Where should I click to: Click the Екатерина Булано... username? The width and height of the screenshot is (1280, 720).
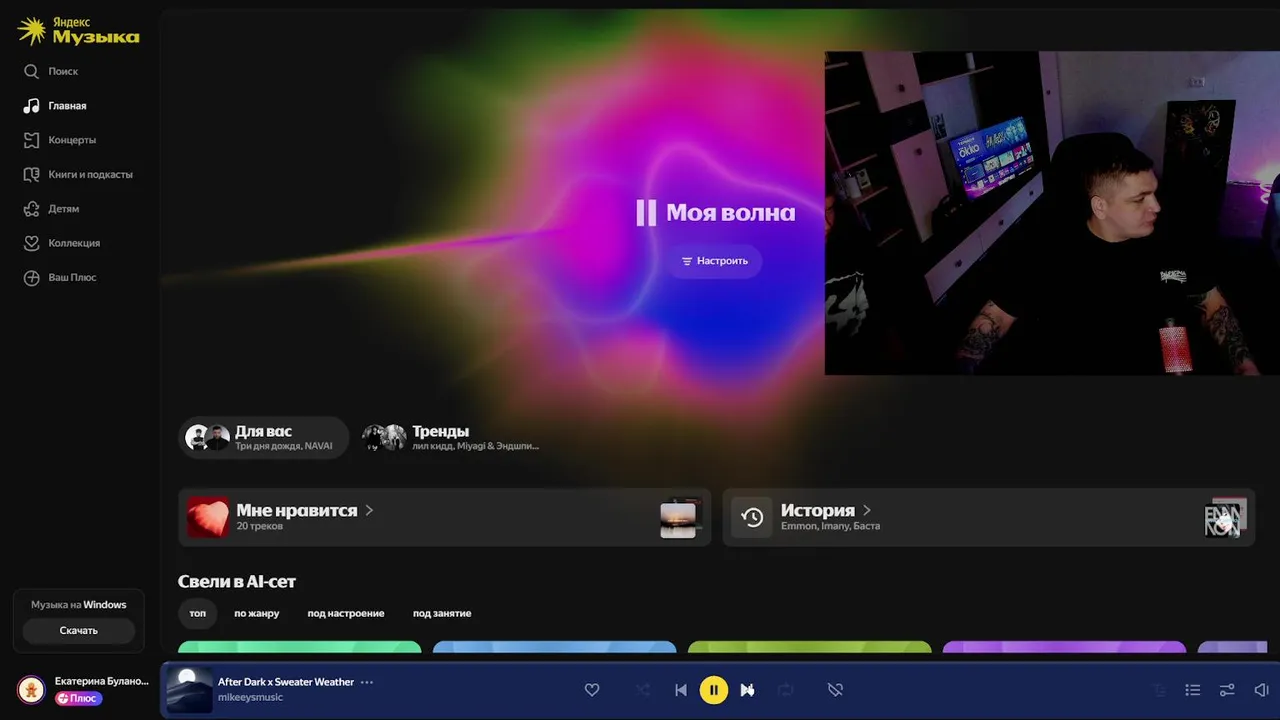tap(102, 681)
